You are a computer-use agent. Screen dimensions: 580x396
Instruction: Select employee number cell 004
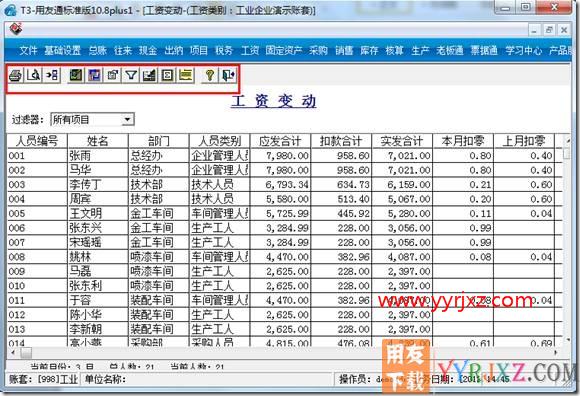[37, 199]
